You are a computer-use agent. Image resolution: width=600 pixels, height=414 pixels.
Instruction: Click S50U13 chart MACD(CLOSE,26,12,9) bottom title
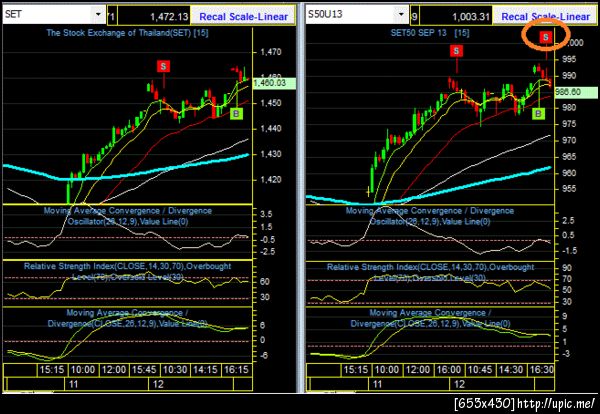(430, 318)
